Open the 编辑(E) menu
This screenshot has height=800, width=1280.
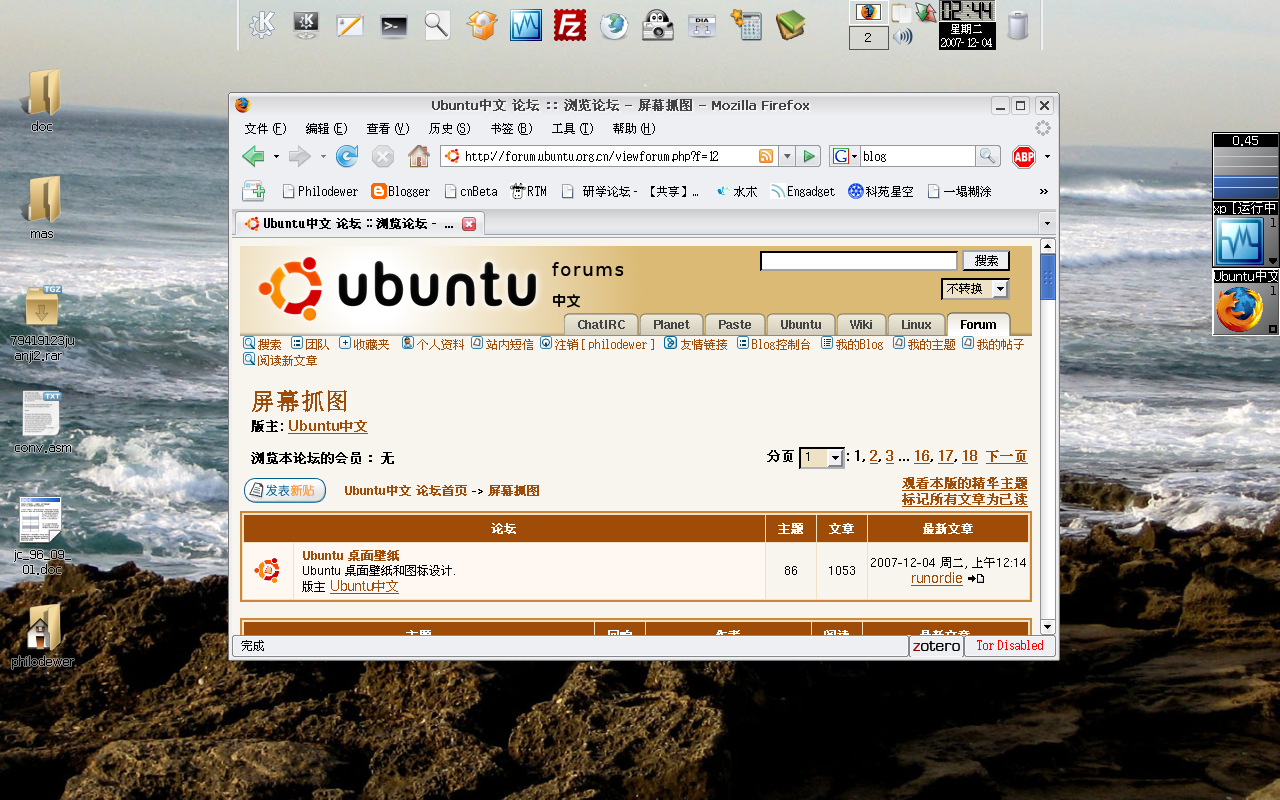pos(326,129)
